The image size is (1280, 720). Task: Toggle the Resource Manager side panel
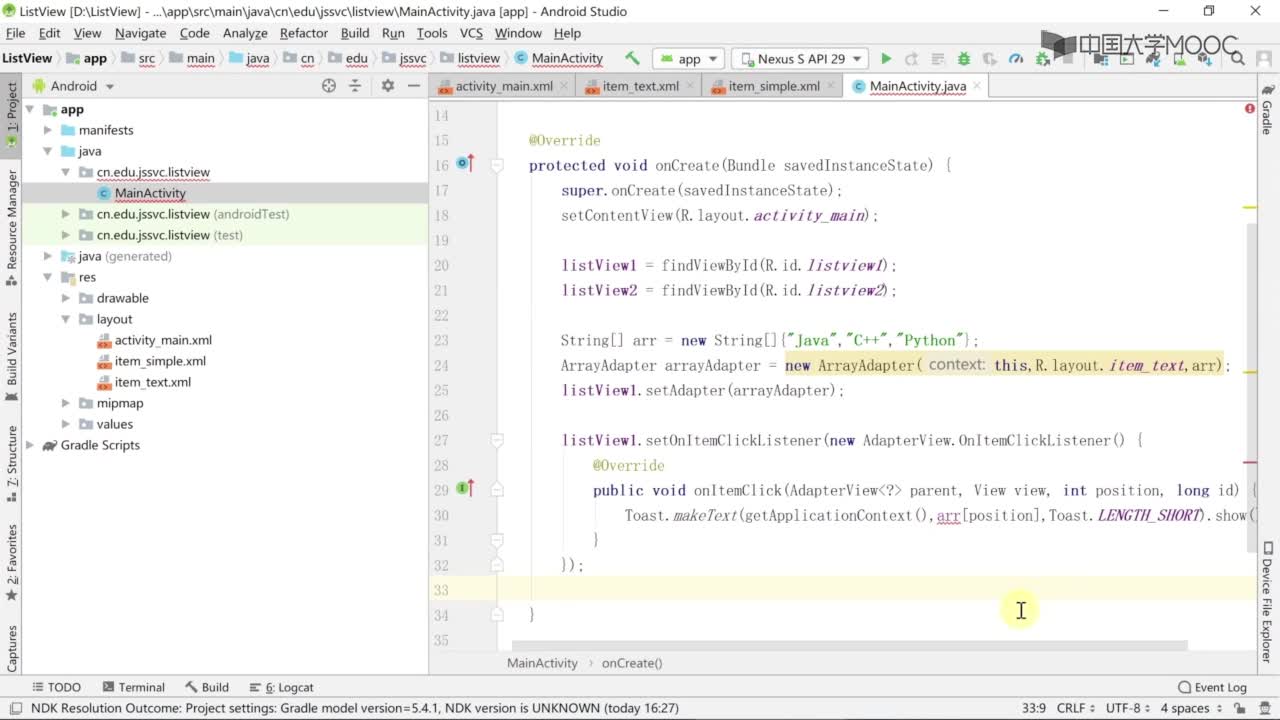click(x=11, y=226)
